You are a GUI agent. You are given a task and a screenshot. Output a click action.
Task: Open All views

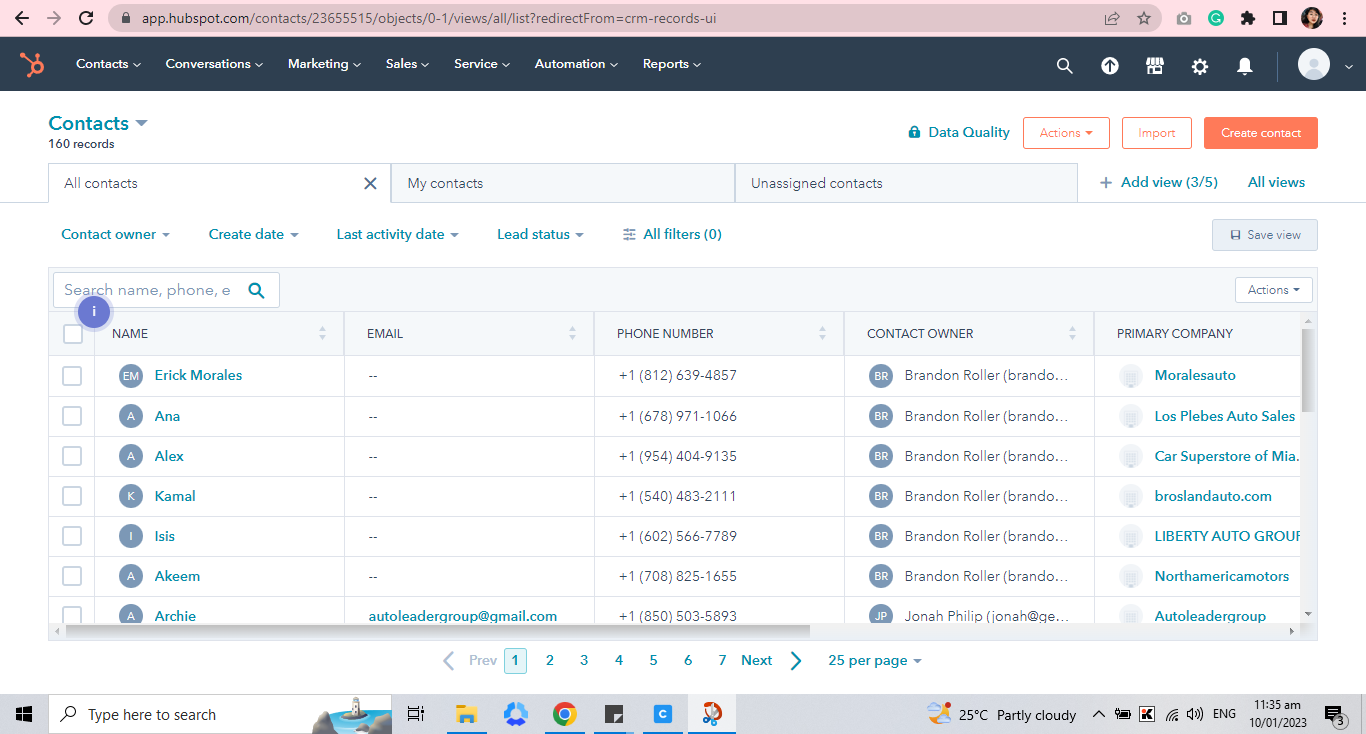(x=1276, y=183)
